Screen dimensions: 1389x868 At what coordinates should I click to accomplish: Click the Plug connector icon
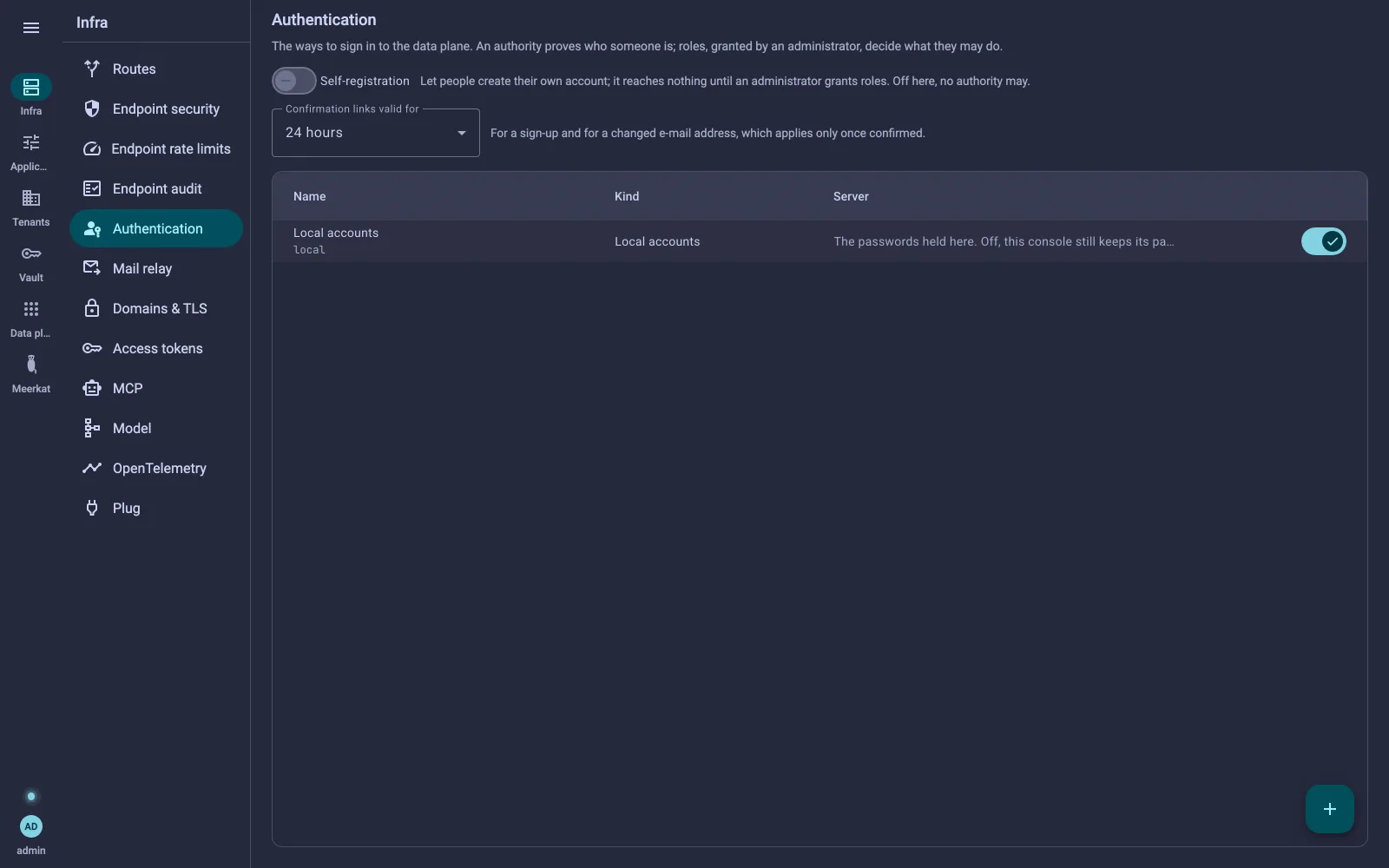[92, 508]
